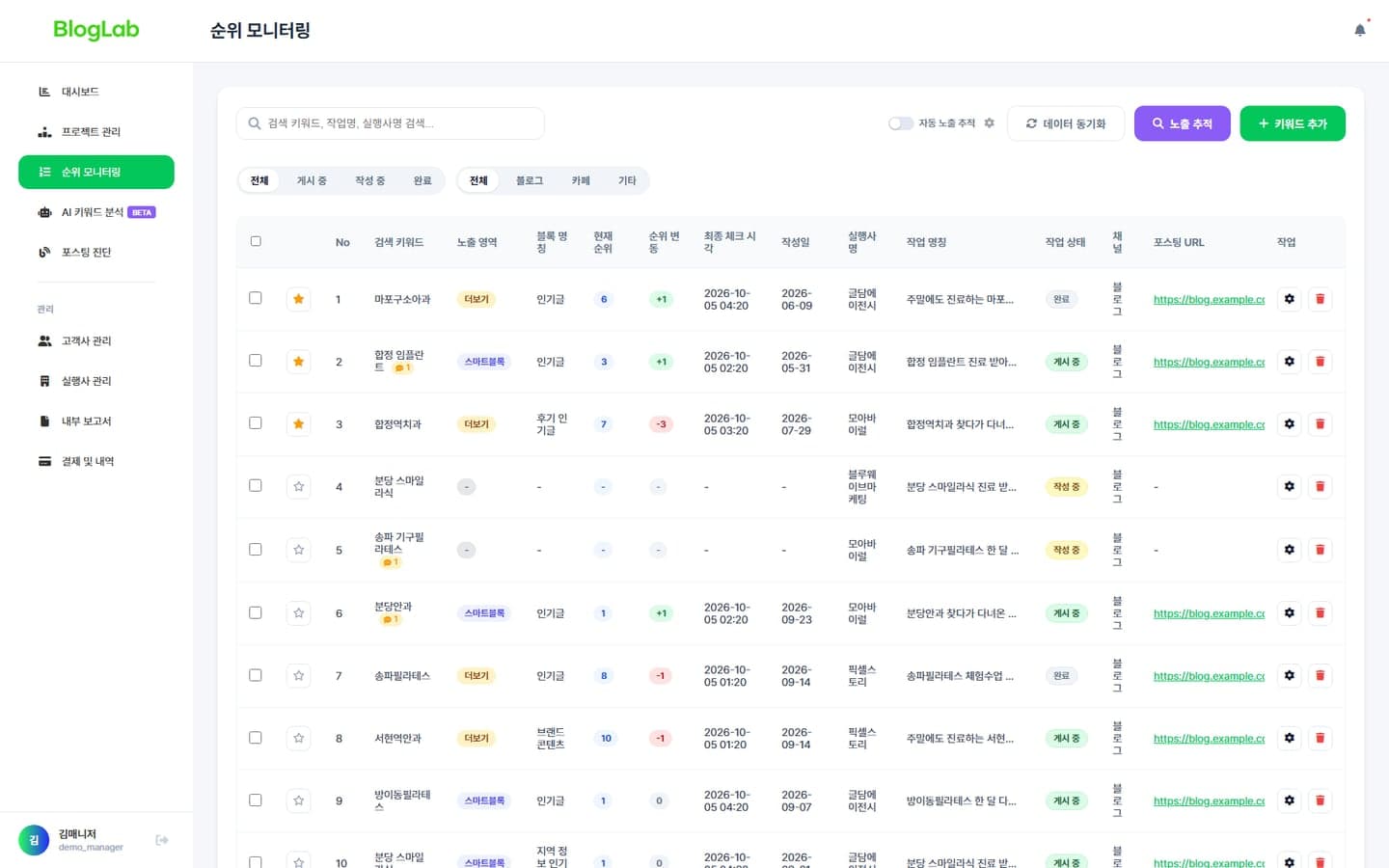Screen dimensions: 1389x868
Task: Open settings gear for 합정역치과 row
Action: coord(1290,424)
